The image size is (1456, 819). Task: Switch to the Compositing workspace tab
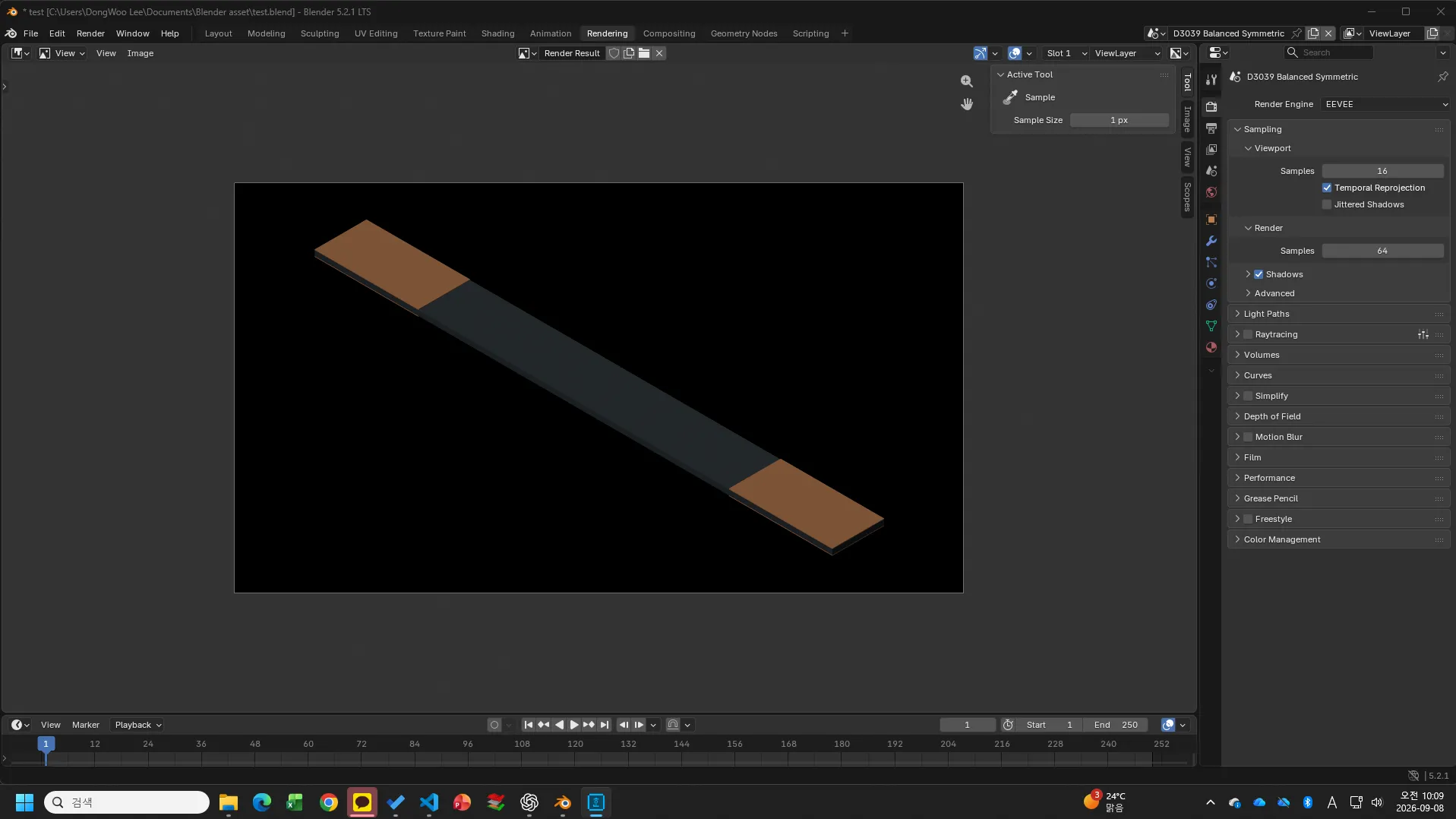point(668,33)
